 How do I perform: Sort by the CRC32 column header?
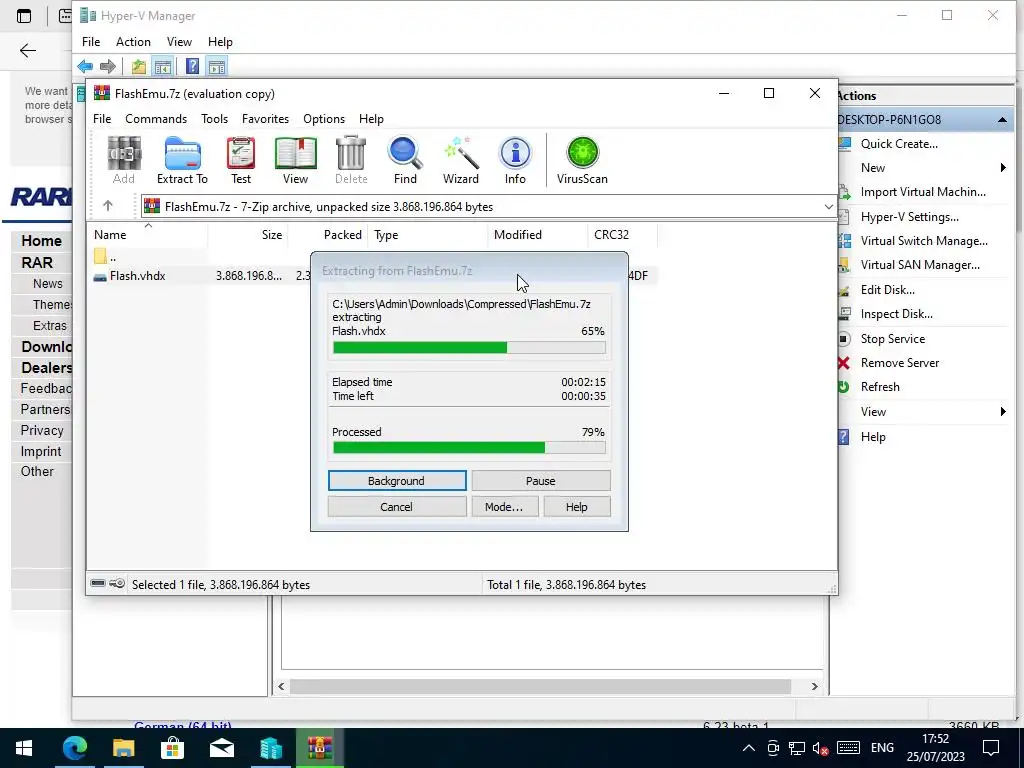[622, 234]
